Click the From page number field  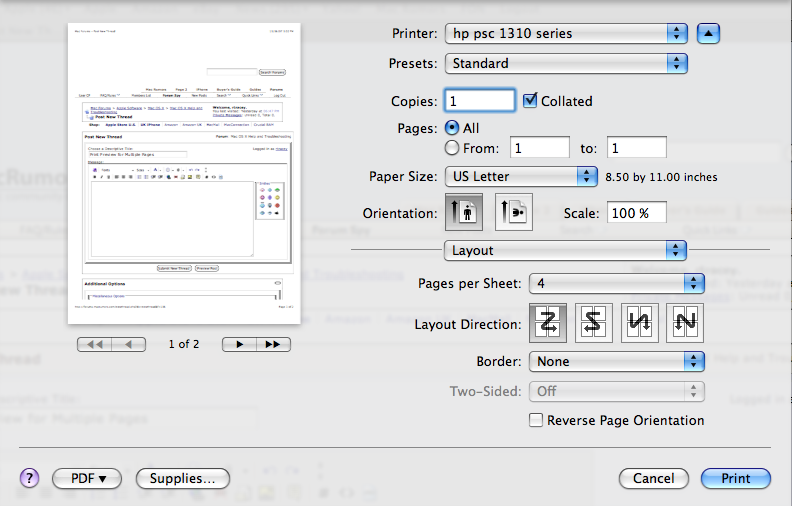539,148
